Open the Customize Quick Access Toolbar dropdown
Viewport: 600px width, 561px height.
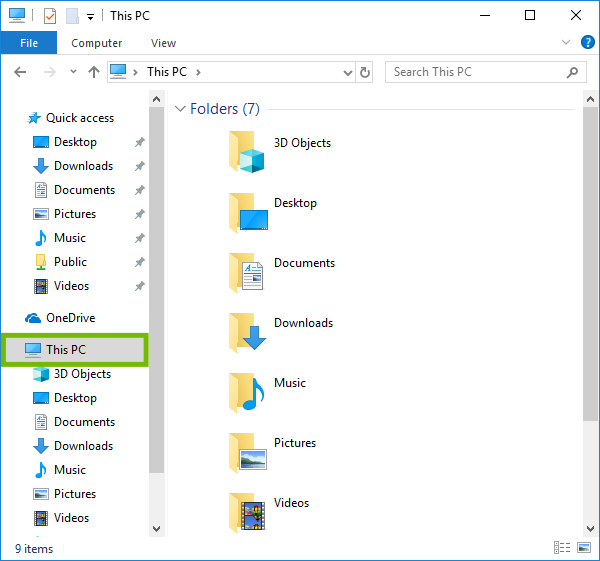coord(90,17)
